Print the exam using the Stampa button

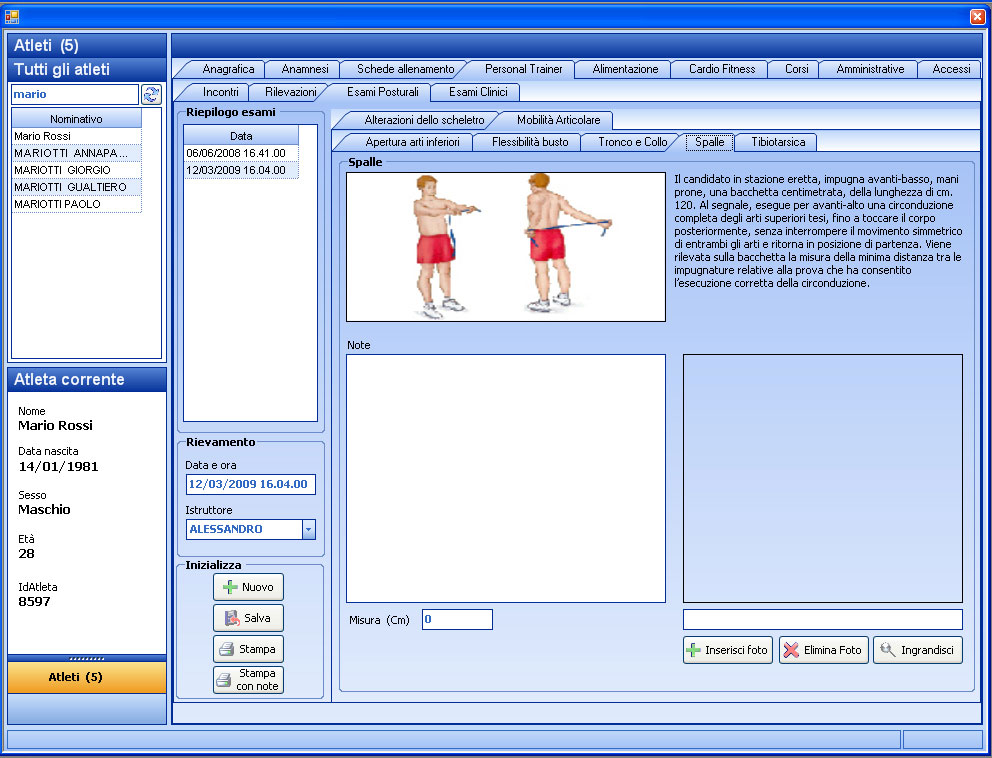(x=248, y=649)
